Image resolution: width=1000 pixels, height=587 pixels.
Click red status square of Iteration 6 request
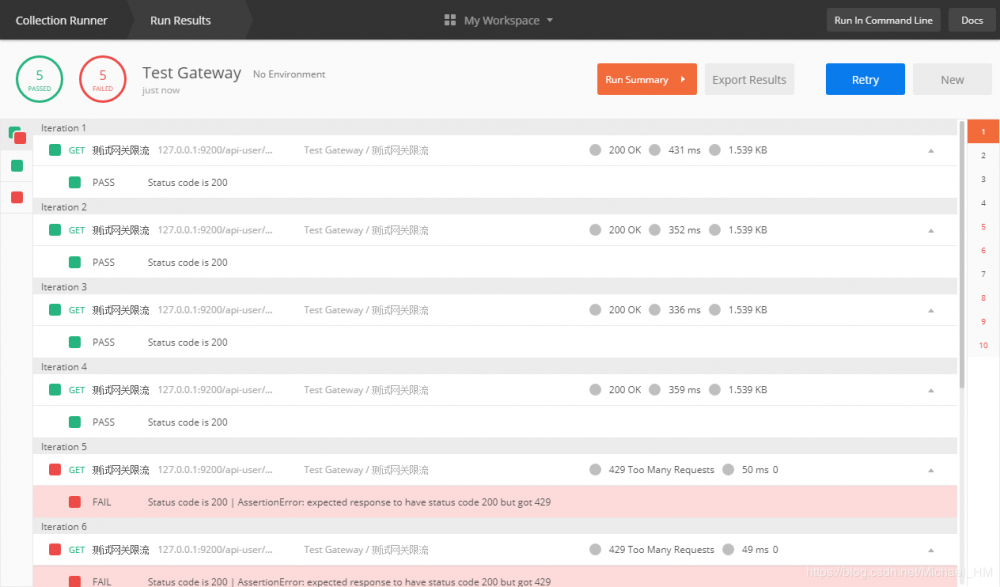[55, 549]
